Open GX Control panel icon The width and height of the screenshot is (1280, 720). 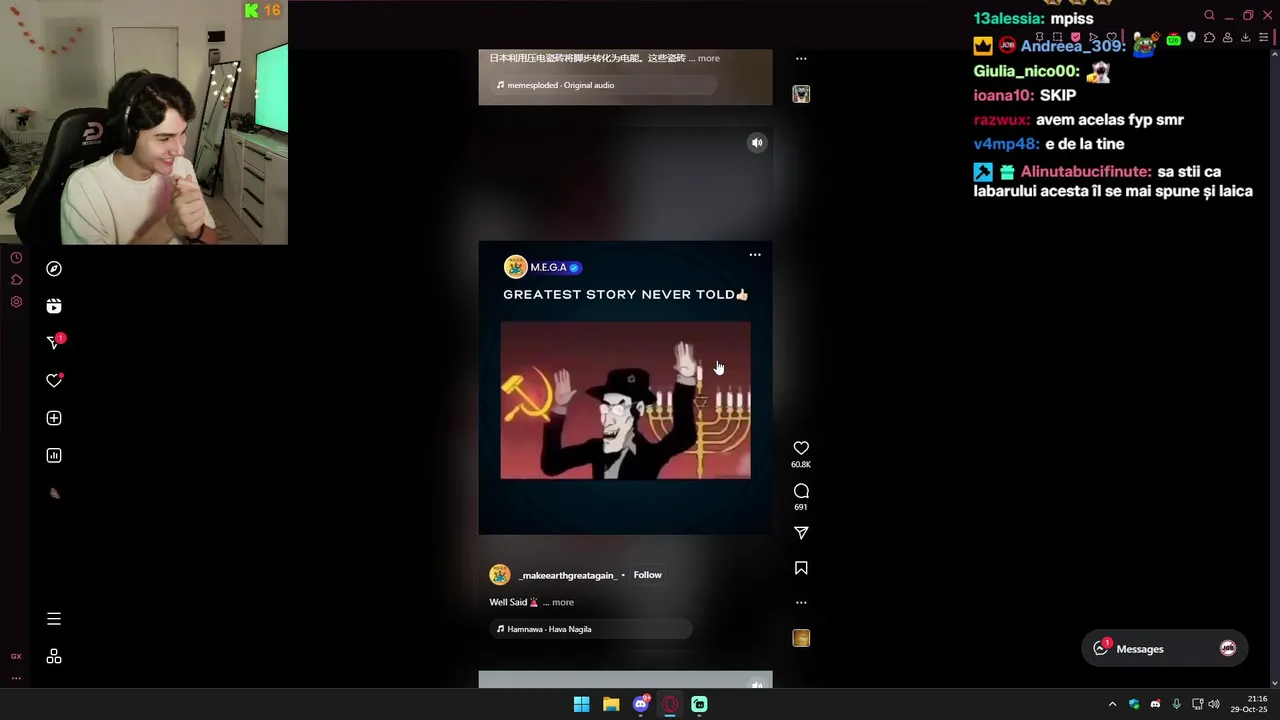coord(16,656)
